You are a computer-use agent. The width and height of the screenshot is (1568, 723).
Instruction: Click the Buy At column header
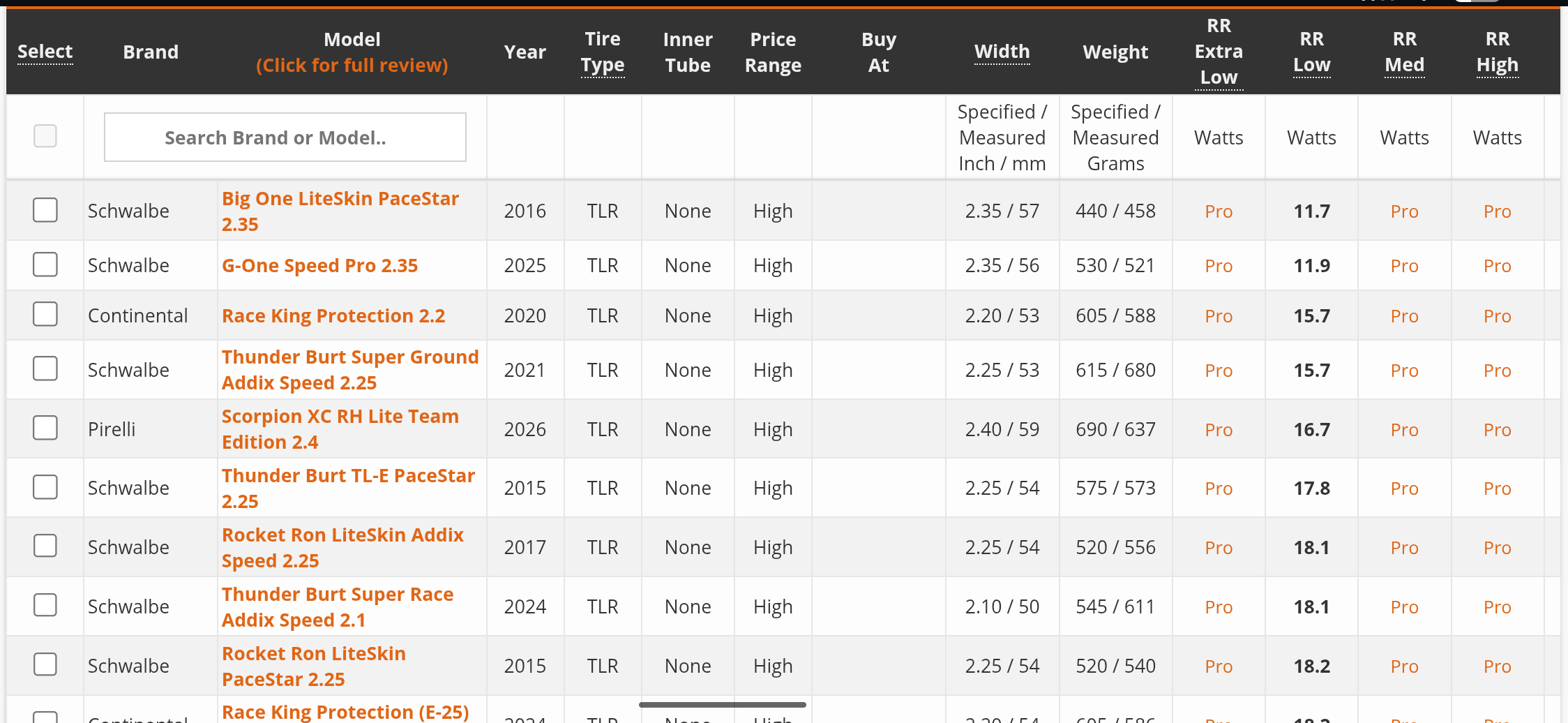tap(879, 52)
